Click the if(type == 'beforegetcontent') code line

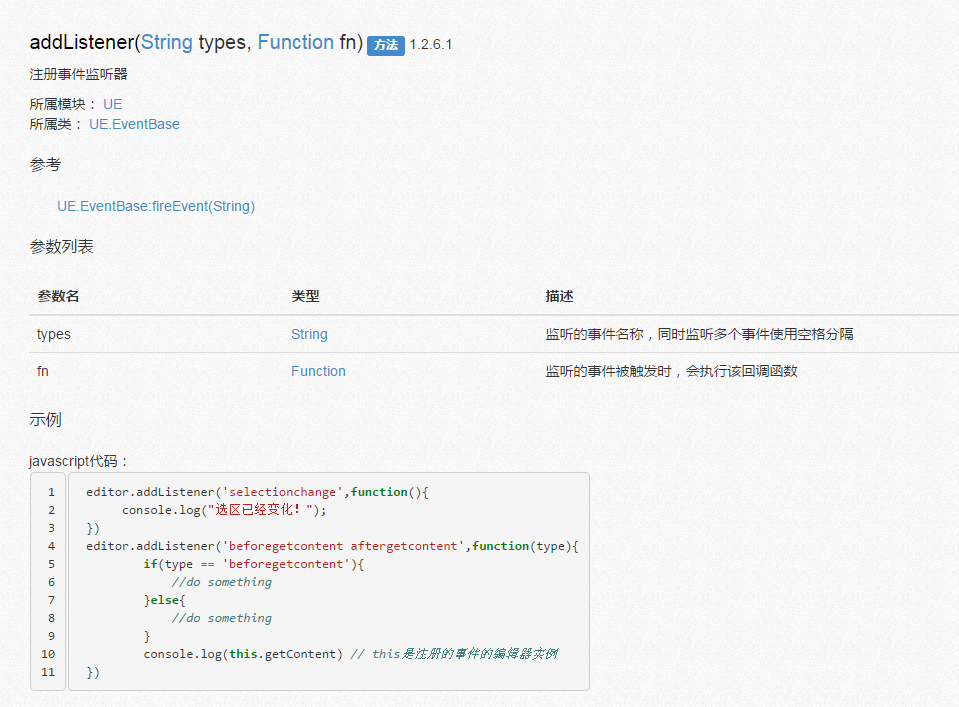point(254,564)
